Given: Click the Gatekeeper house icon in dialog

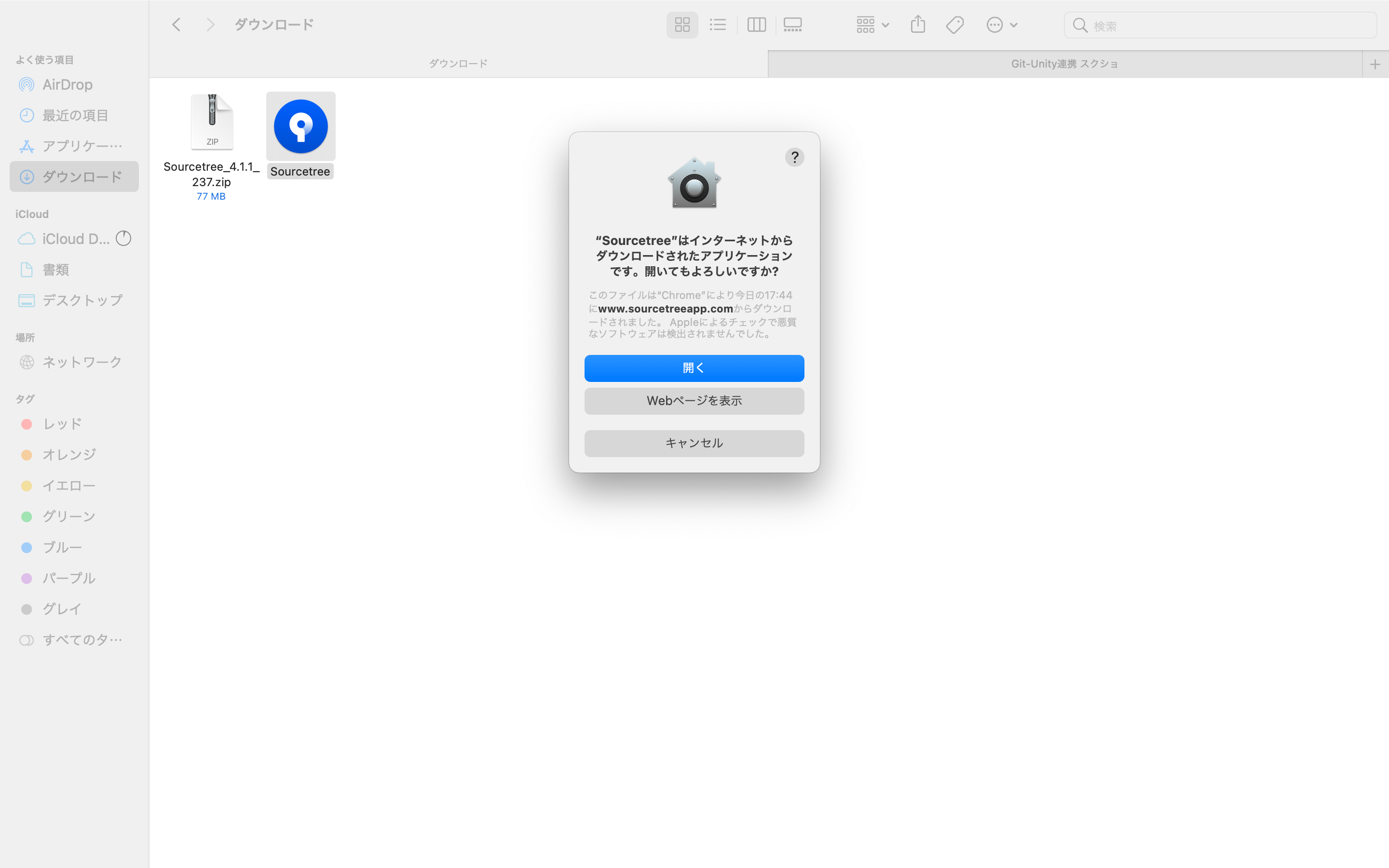Looking at the screenshot, I should tap(694, 183).
